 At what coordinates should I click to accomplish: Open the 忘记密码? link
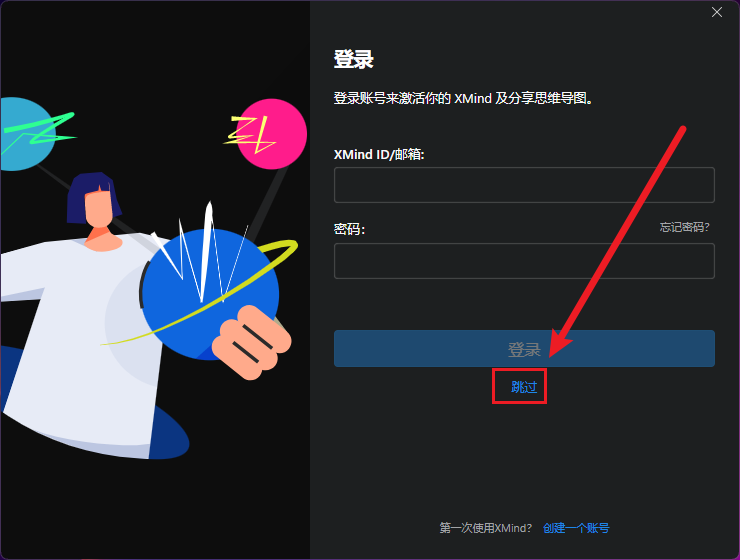click(684, 227)
